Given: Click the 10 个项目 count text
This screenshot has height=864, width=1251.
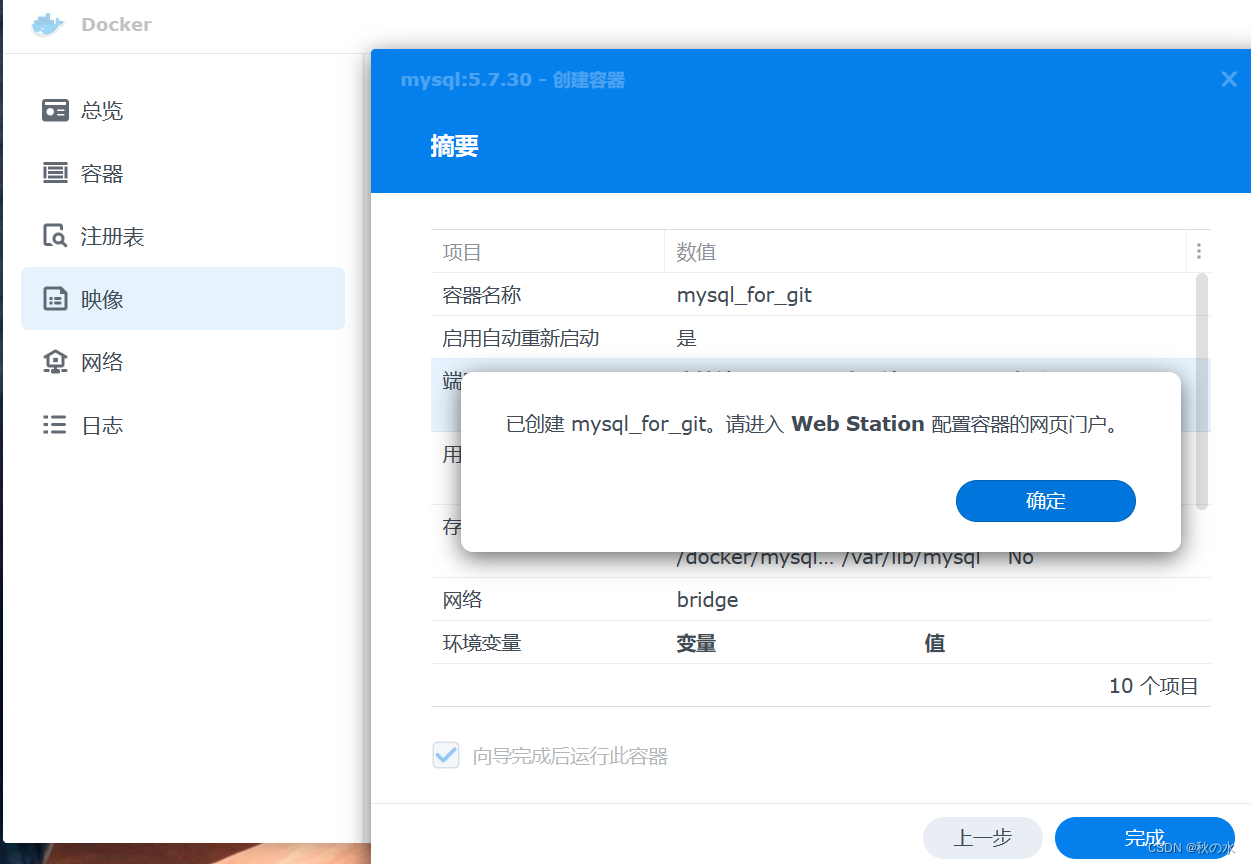Looking at the screenshot, I should (x=1153, y=686).
